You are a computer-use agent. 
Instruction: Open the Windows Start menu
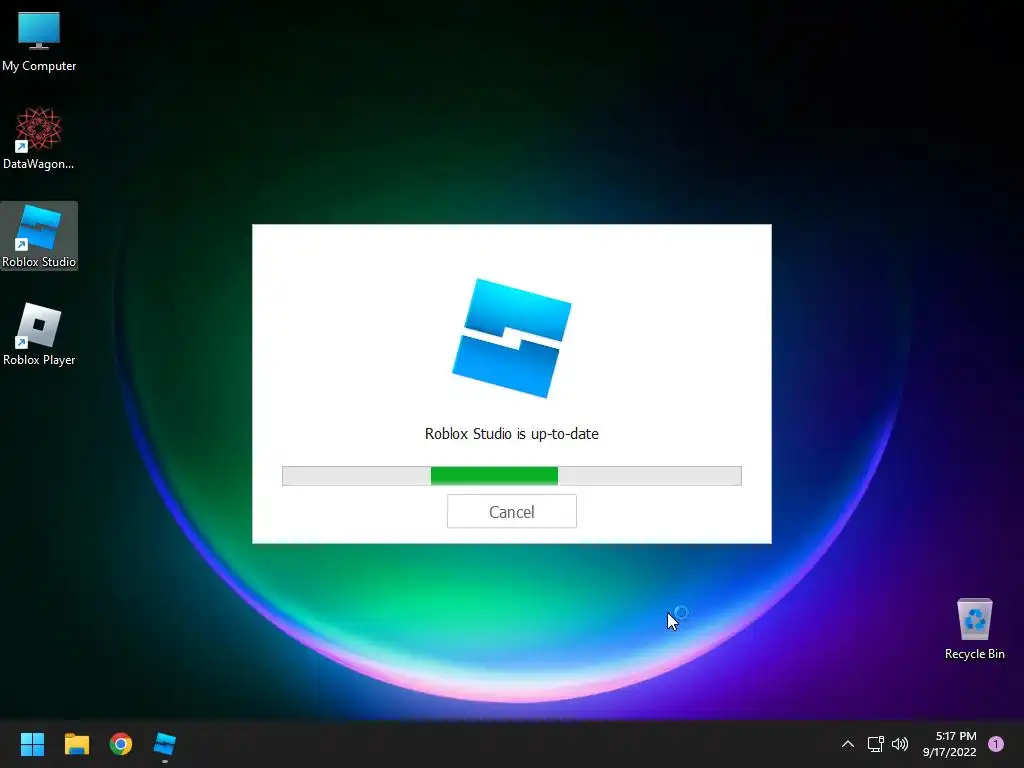pos(32,744)
